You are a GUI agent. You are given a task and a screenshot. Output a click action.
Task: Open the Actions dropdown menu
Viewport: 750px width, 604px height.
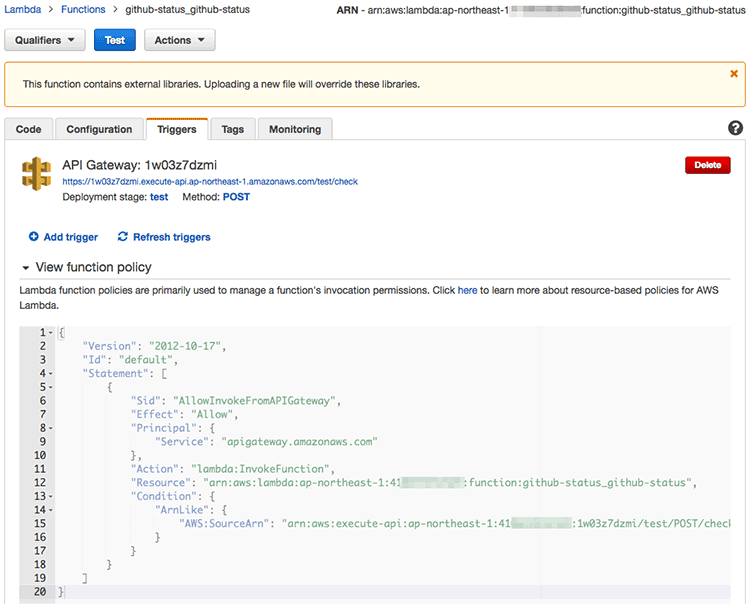point(179,40)
